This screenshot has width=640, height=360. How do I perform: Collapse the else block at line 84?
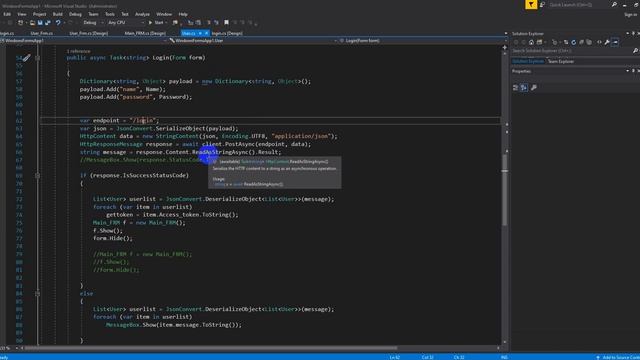[x=38, y=293]
